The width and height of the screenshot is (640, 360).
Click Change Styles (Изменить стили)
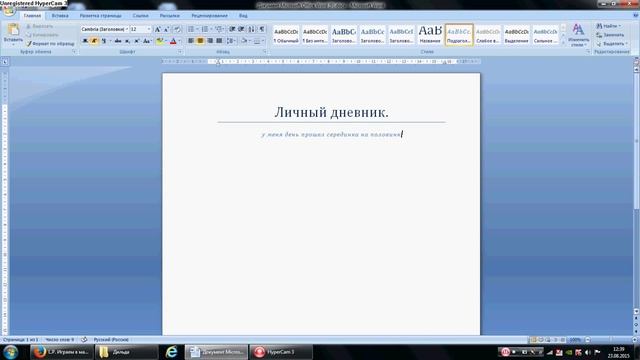pos(578,35)
